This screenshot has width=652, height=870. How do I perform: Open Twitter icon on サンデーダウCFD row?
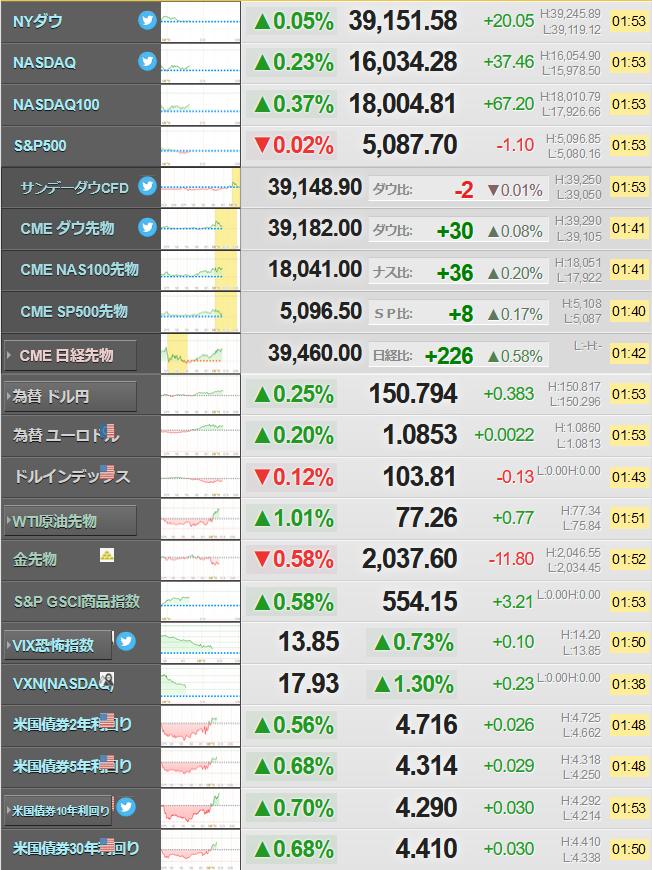(x=147, y=186)
